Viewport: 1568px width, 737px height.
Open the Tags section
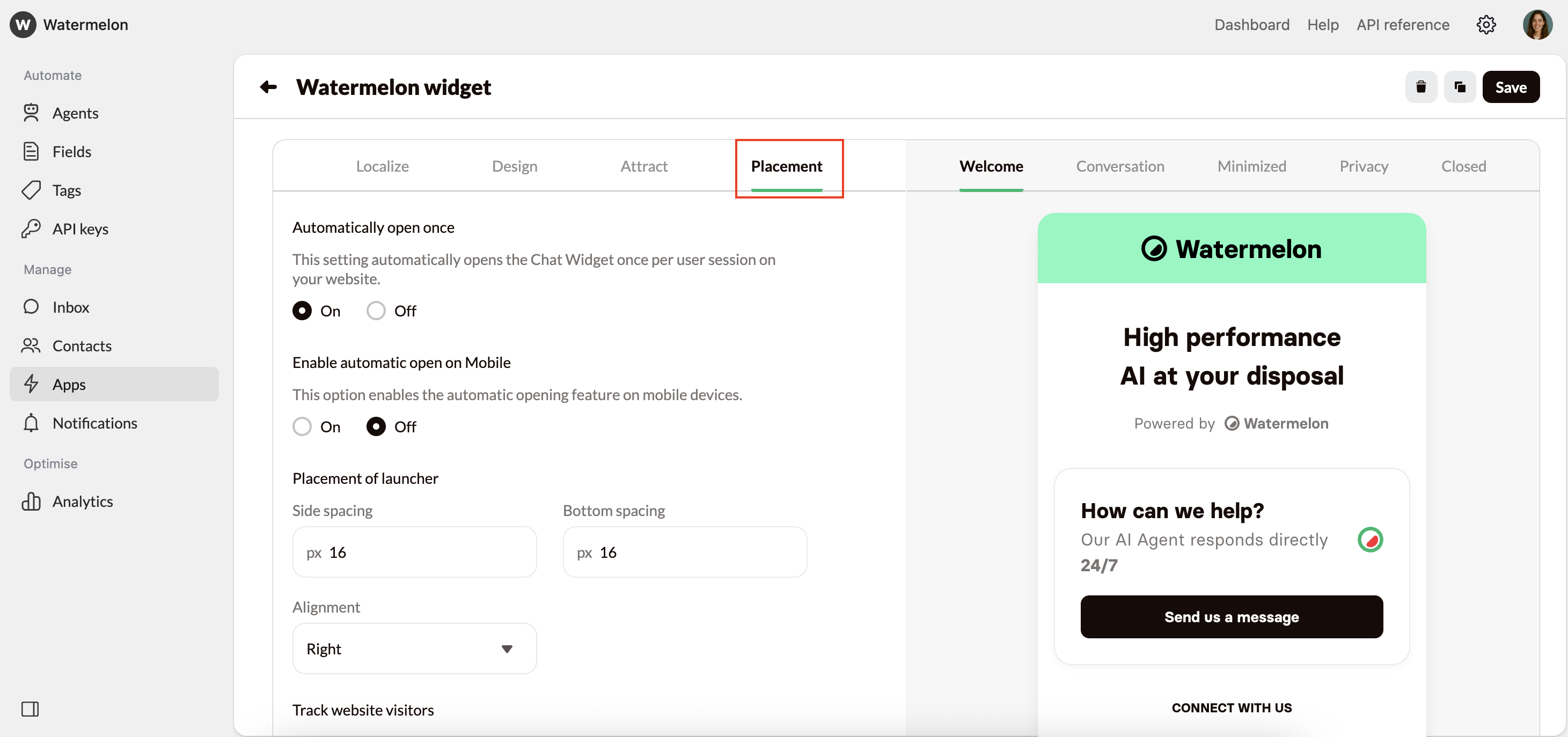(x=66, y=190)
